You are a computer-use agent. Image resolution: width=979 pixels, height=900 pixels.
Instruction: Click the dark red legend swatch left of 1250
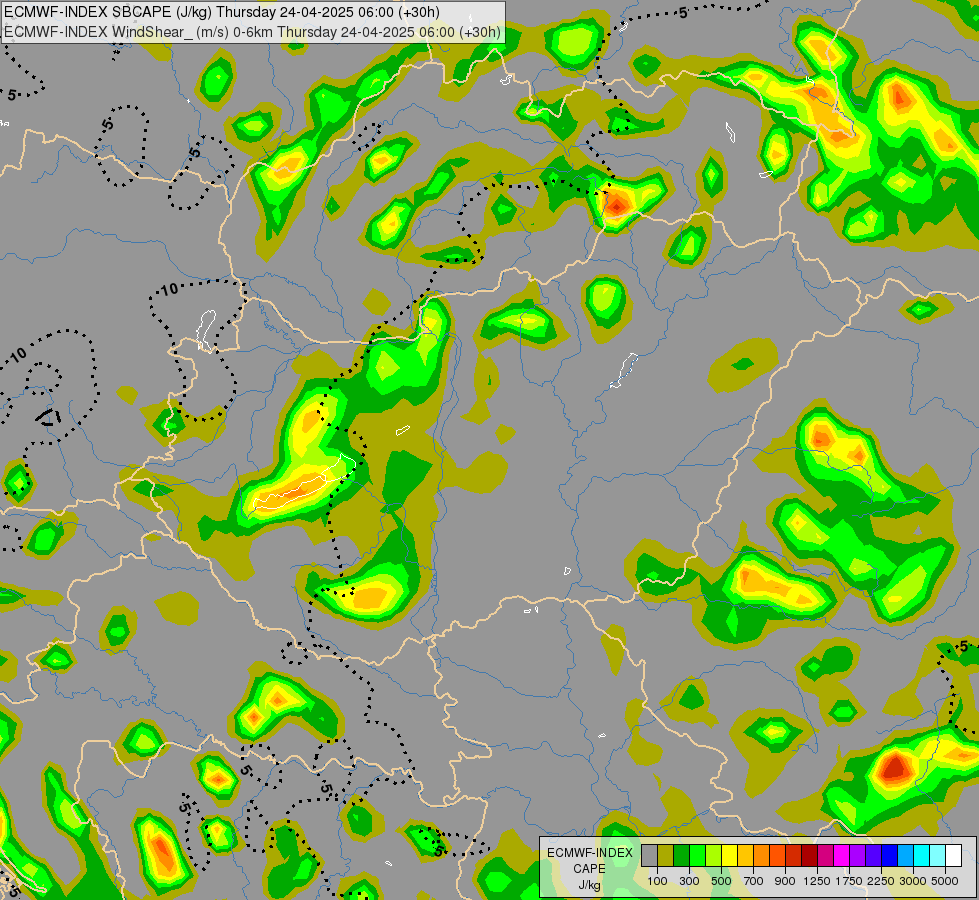coord(810,855)
